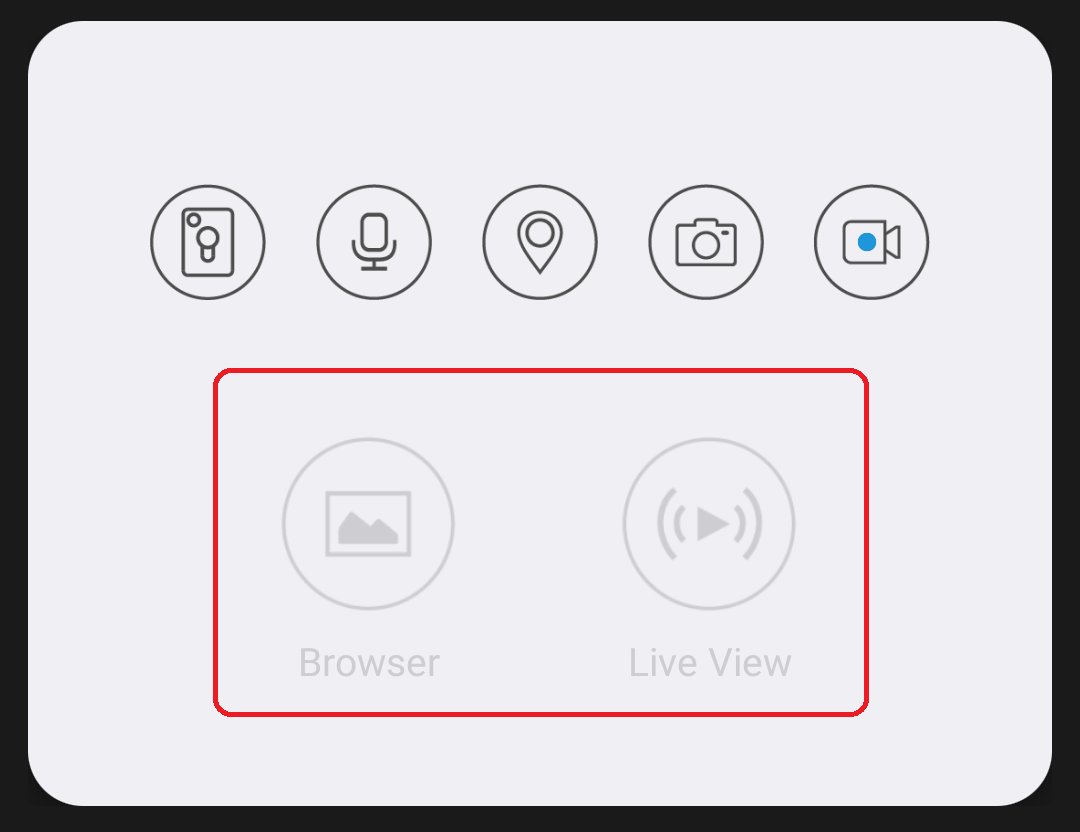
Task: Tap the dashcam device icon
Action: click(208, 242)
